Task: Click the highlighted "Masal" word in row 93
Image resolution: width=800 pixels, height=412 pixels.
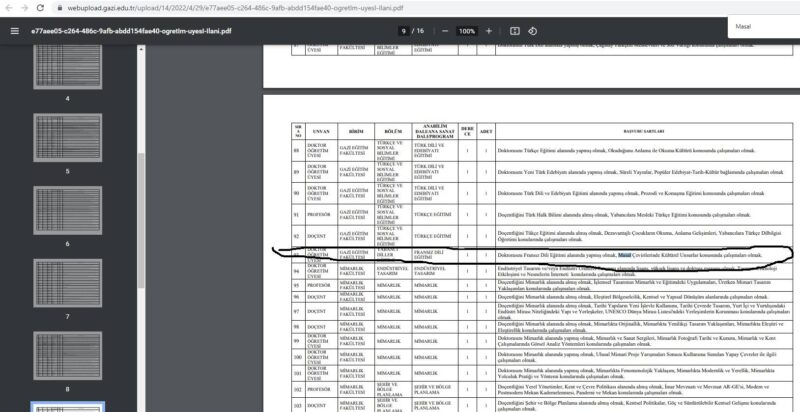Action: (x=596, y=255)
